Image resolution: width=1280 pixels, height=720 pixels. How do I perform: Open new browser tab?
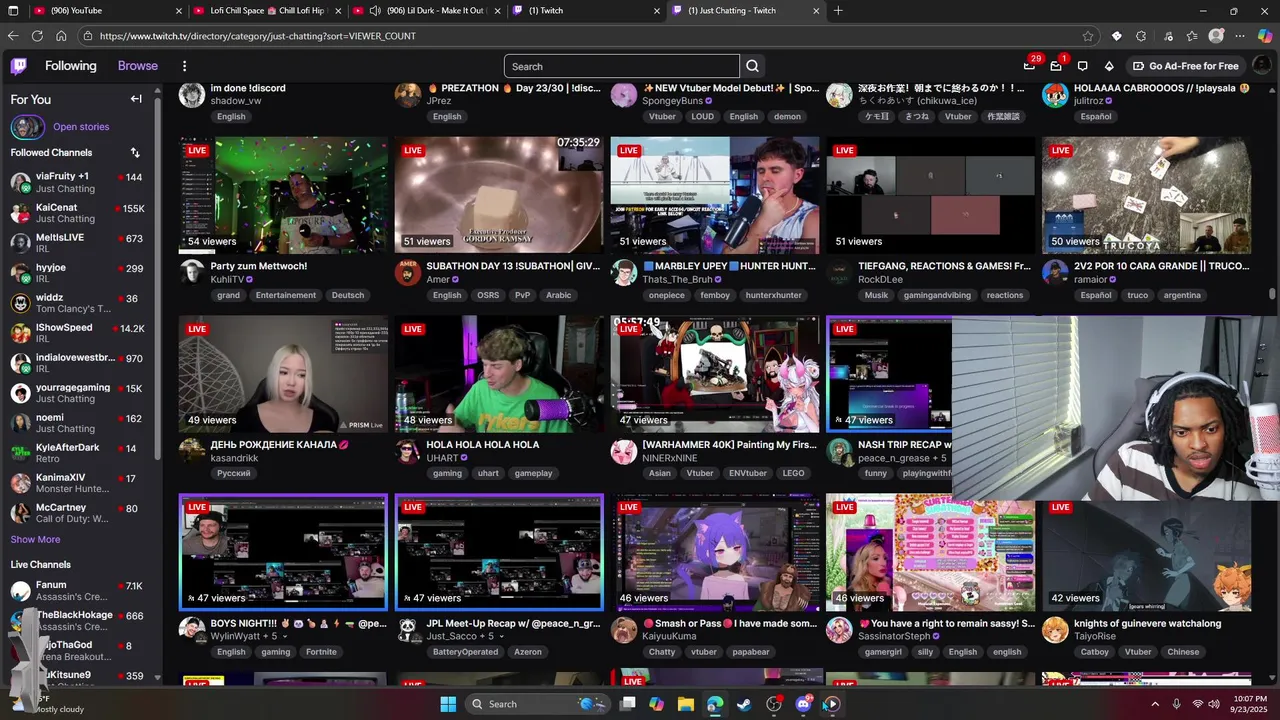pos(838,11)
